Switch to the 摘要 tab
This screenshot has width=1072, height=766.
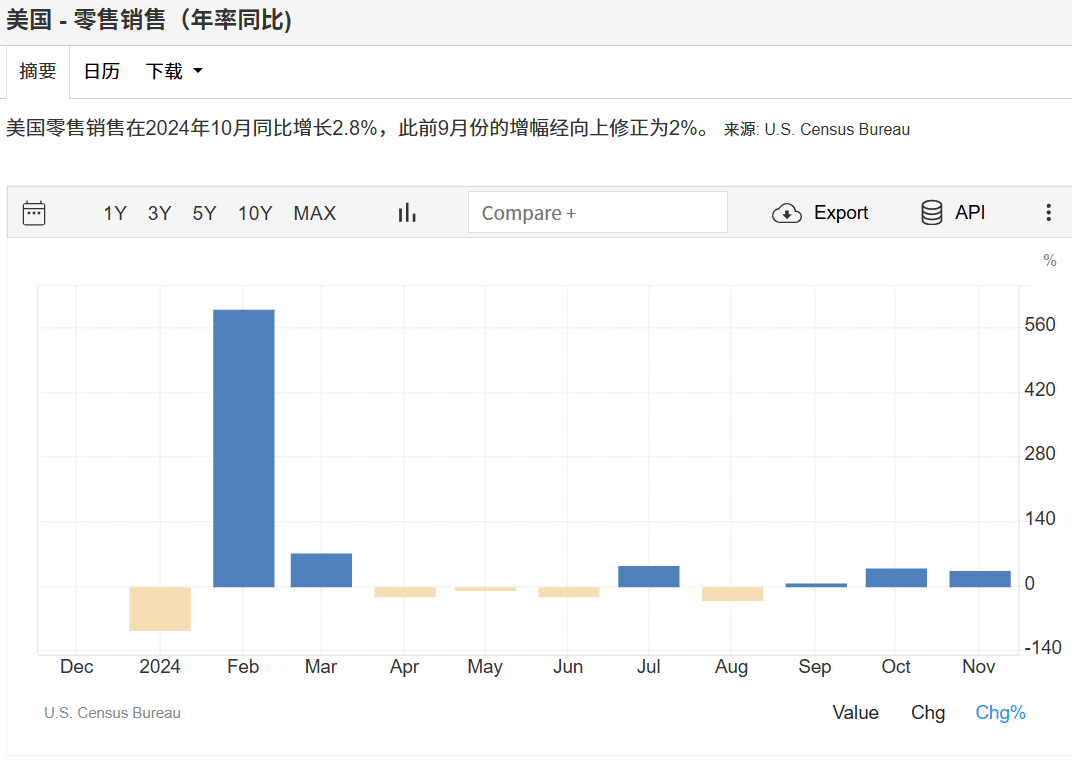[38, 71]
